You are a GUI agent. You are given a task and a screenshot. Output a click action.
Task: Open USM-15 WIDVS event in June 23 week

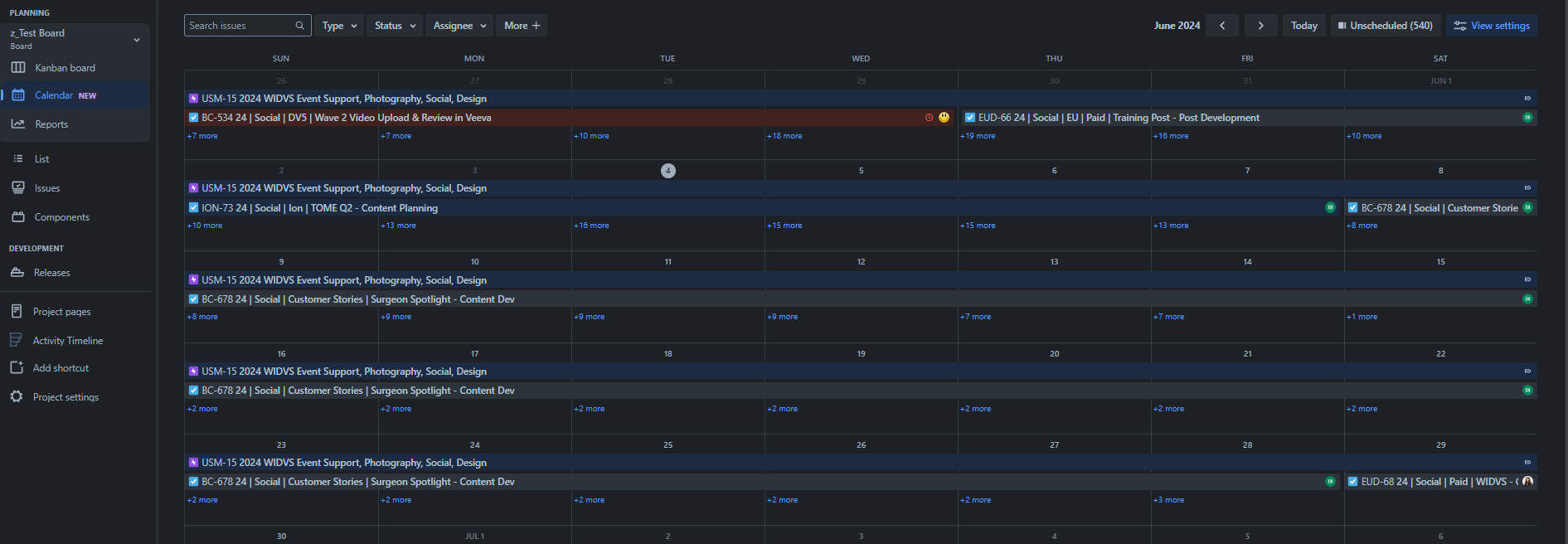click(x=861, y=463)
